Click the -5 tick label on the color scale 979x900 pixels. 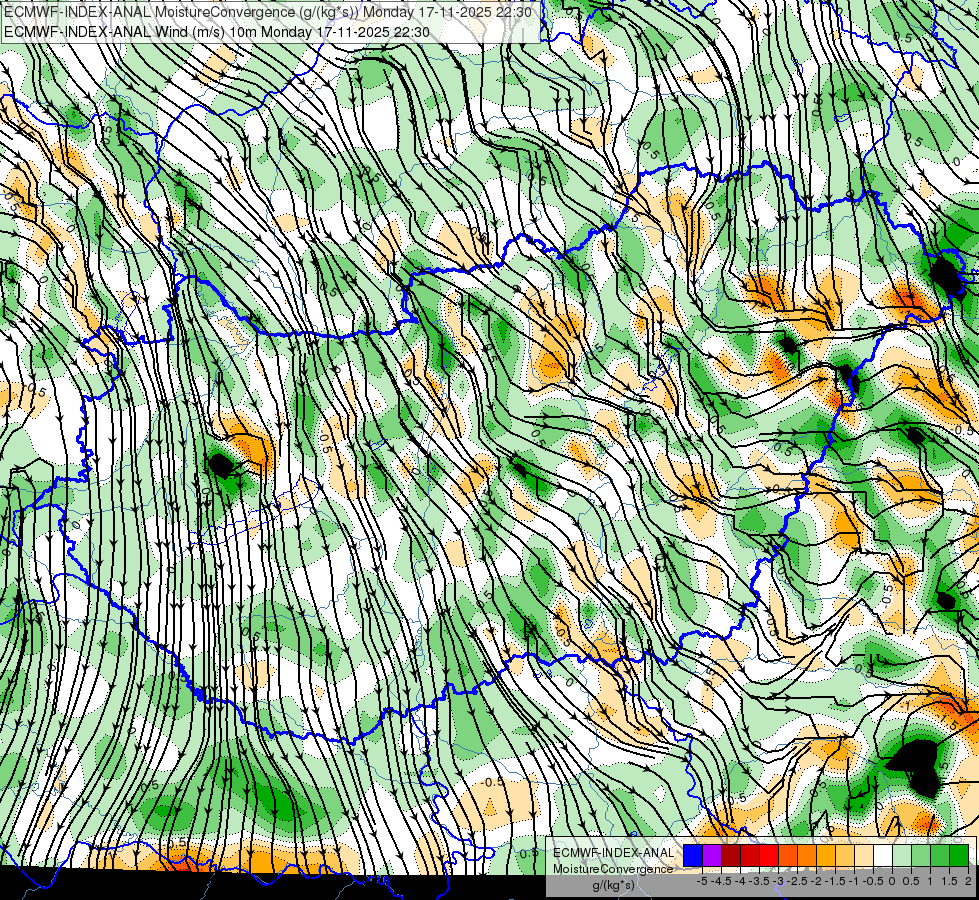(702, 881)
